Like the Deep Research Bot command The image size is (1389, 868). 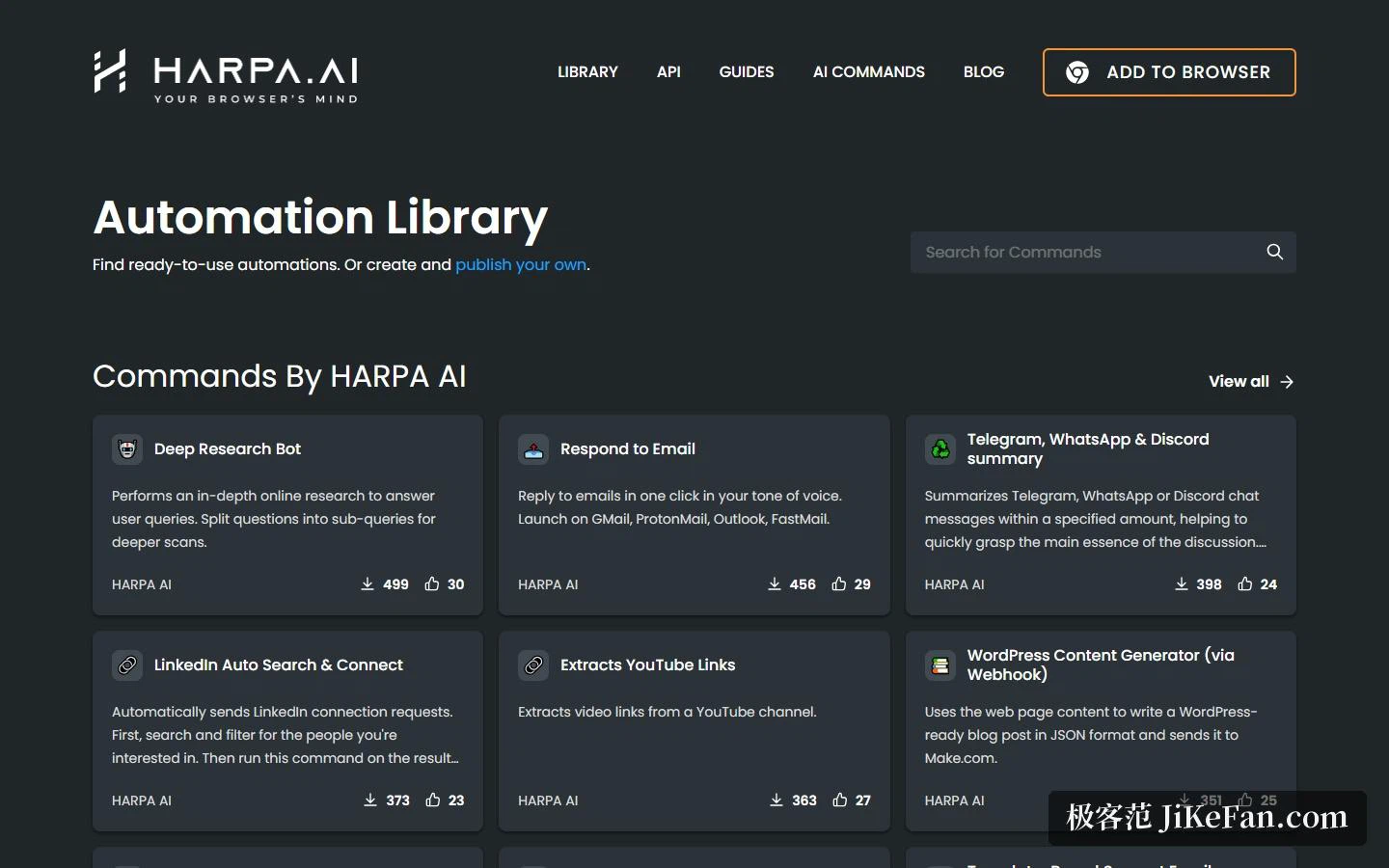tap(432, 584)
